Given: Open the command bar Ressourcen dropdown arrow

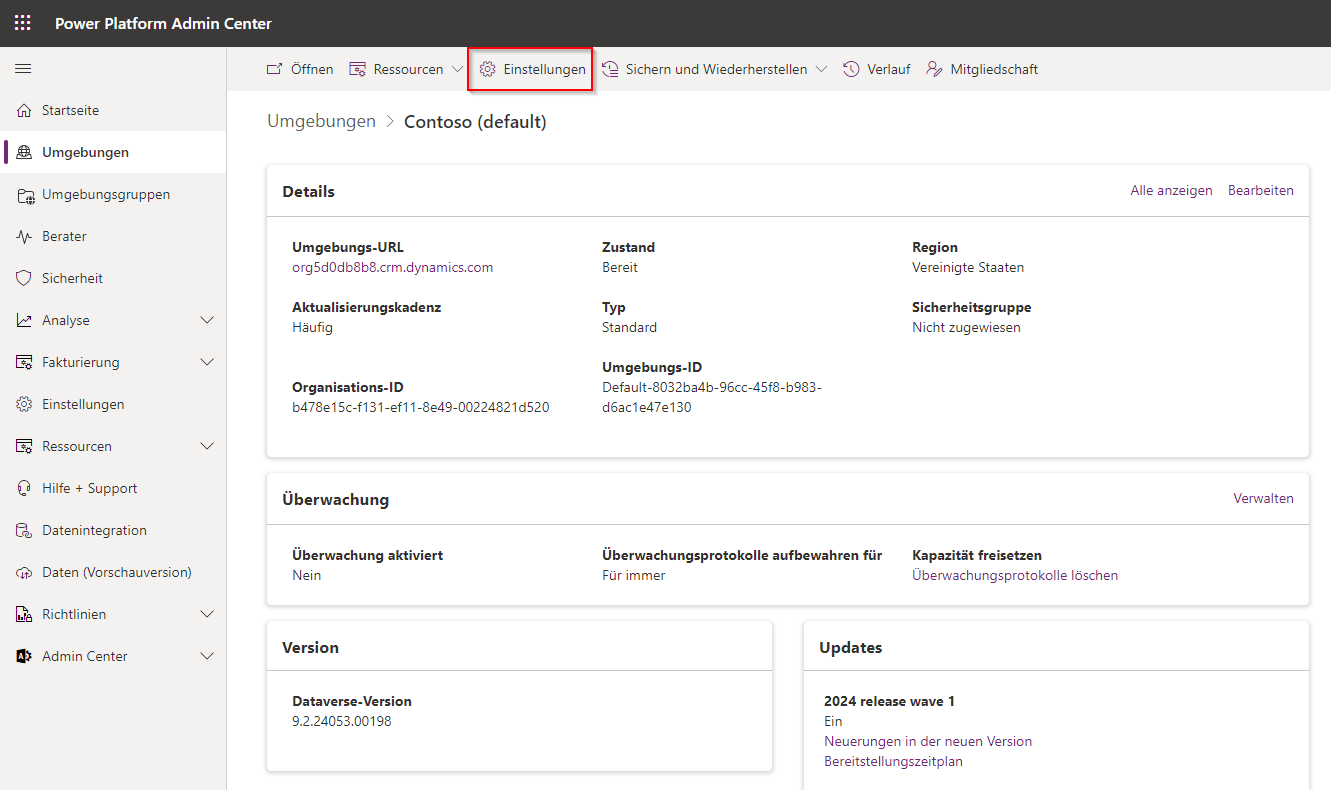Looking at the screenshot, I should click(x=457, y=70).
